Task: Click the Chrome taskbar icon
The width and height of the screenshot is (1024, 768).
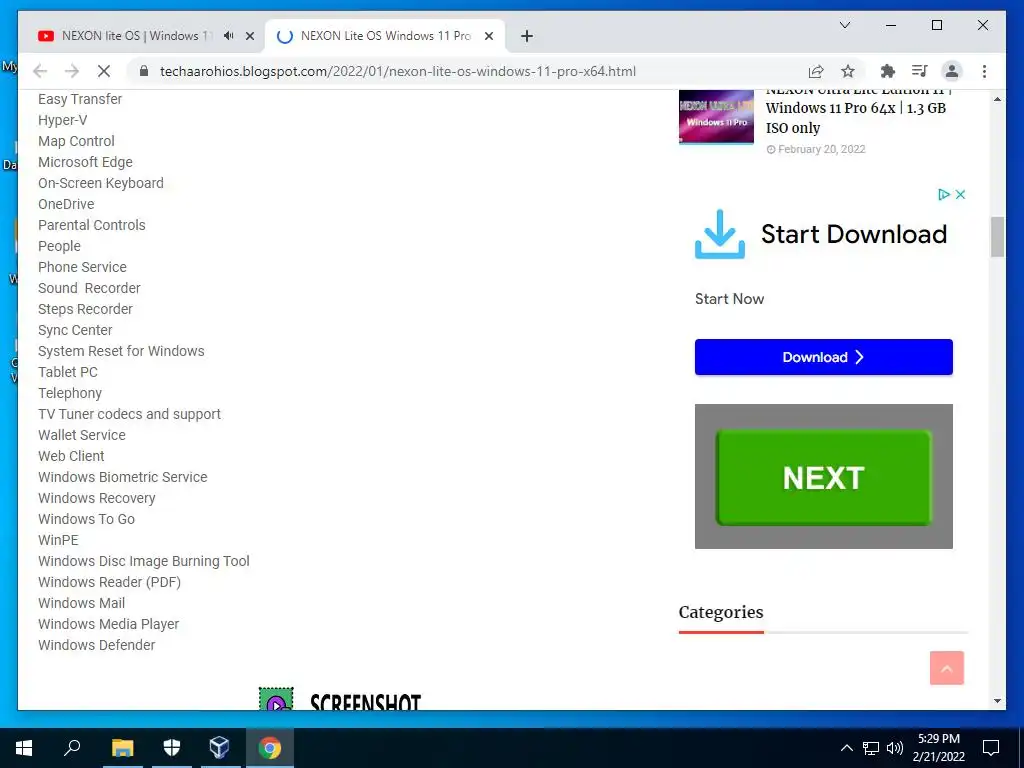Action: point(269,748)
